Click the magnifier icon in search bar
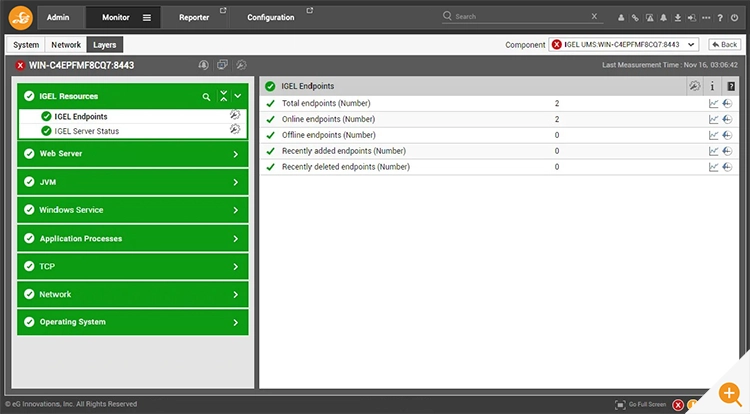Viewport: 750px width, 414px height. tap(447, 16)
